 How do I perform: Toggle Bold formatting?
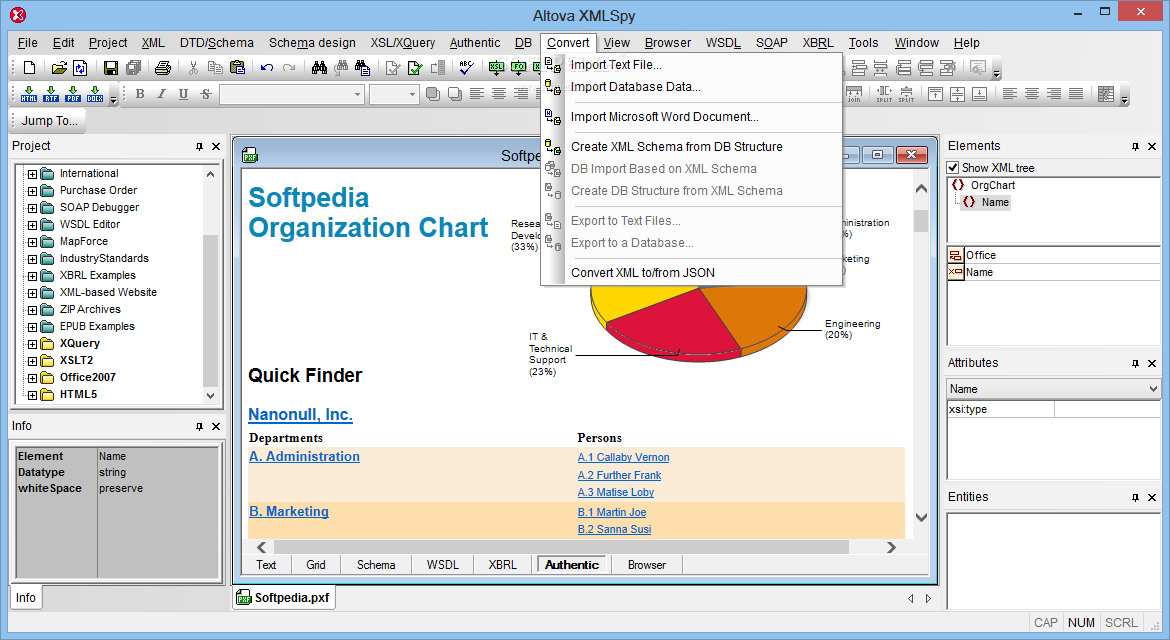(x=140, y=94)
